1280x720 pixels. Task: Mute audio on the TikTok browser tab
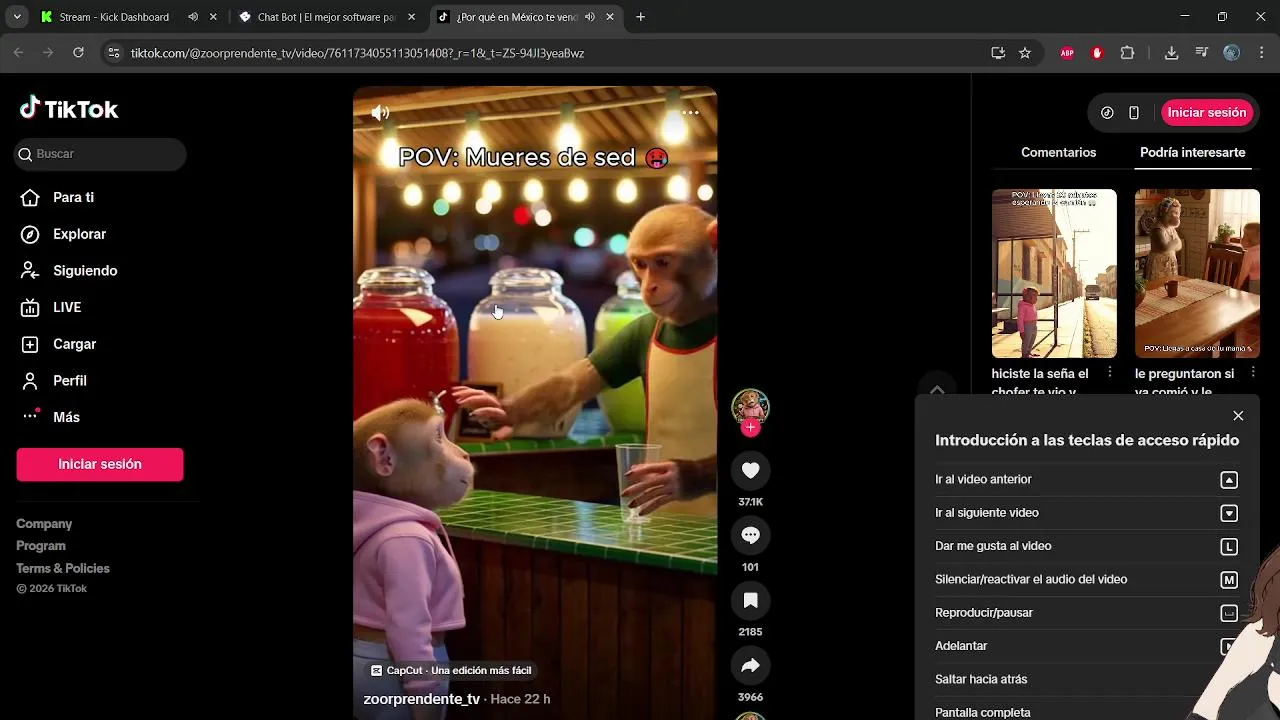590,17
